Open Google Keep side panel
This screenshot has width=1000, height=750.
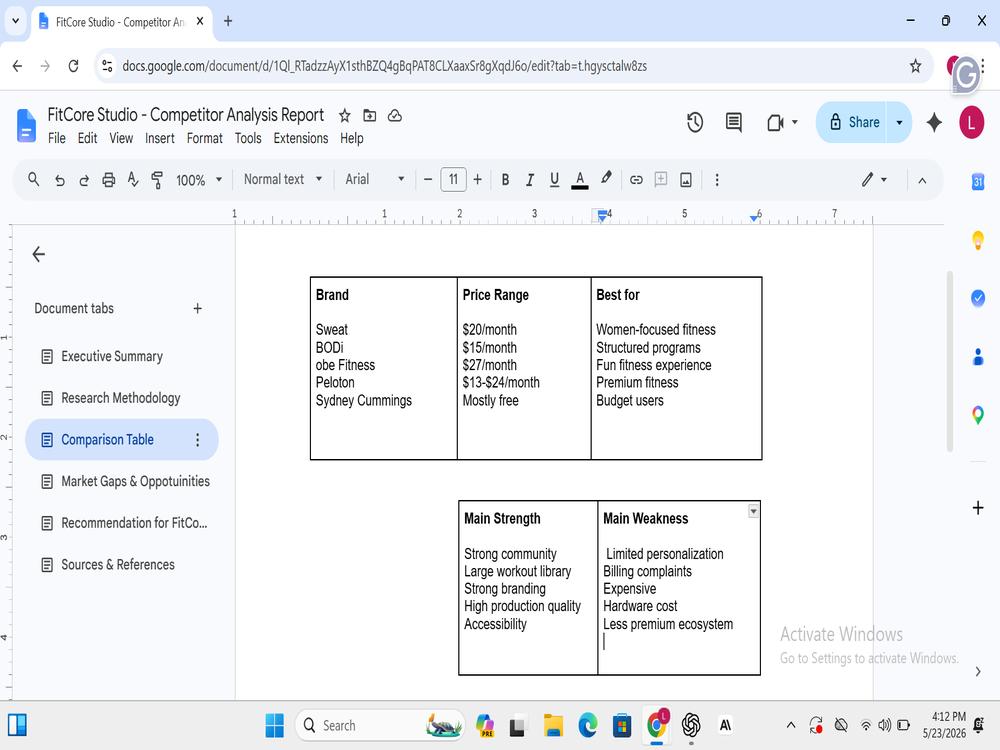[x=978, y=240]
